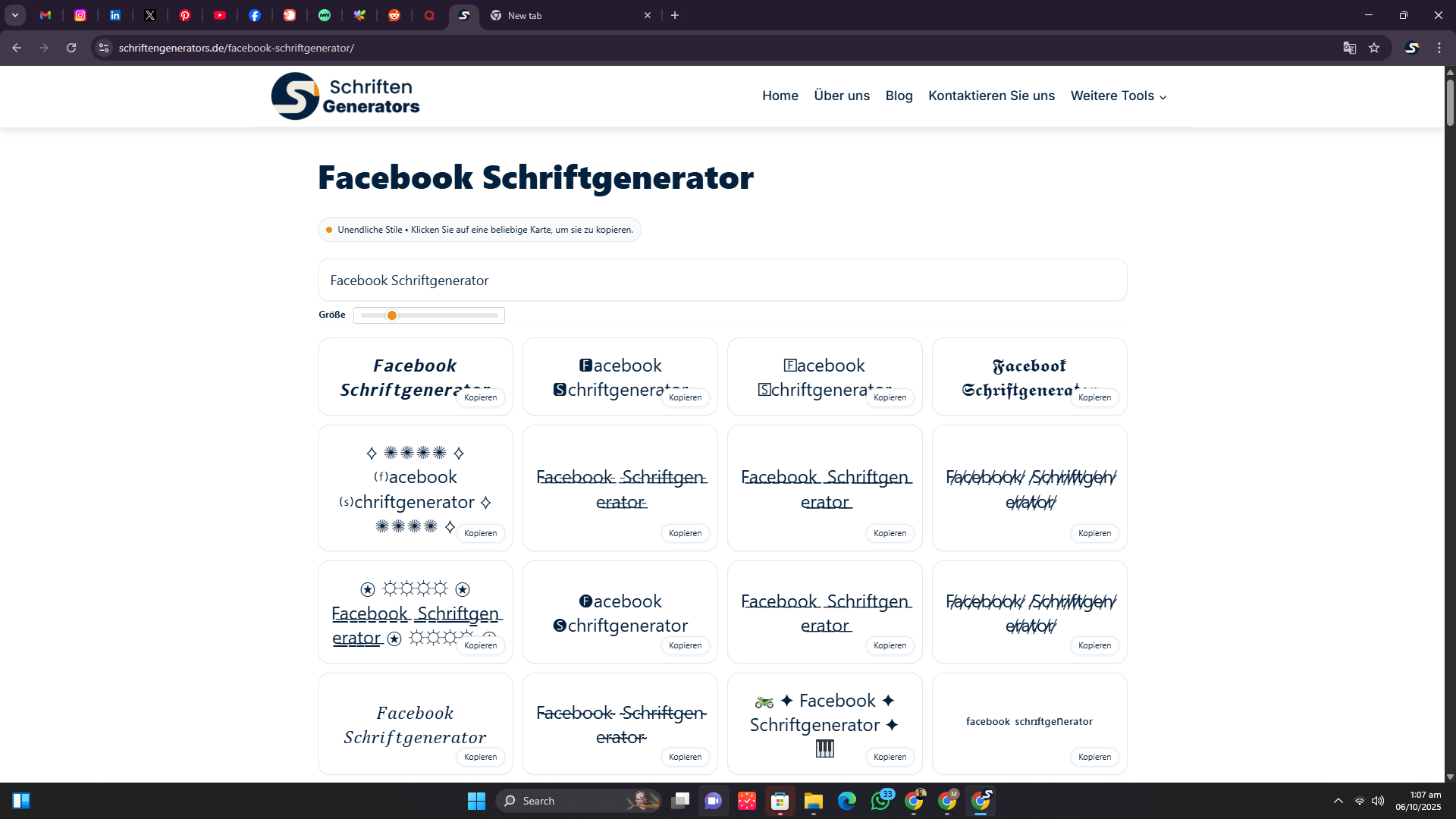Reload the current page
The width and height of the screenshot is (1456, 819).
(71, 47)
